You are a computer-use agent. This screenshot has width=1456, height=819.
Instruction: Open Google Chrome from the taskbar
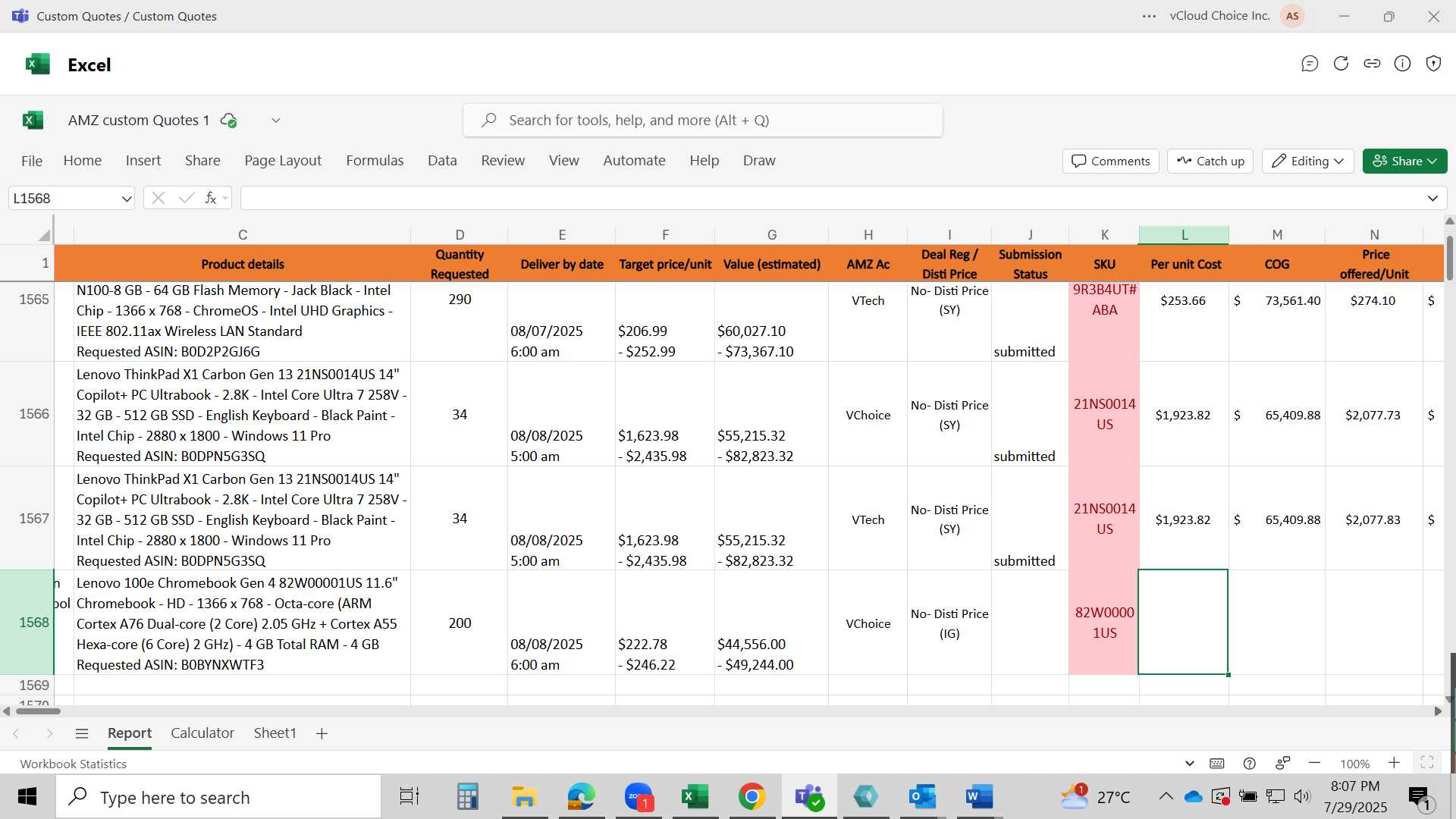(x=752, y=797)
